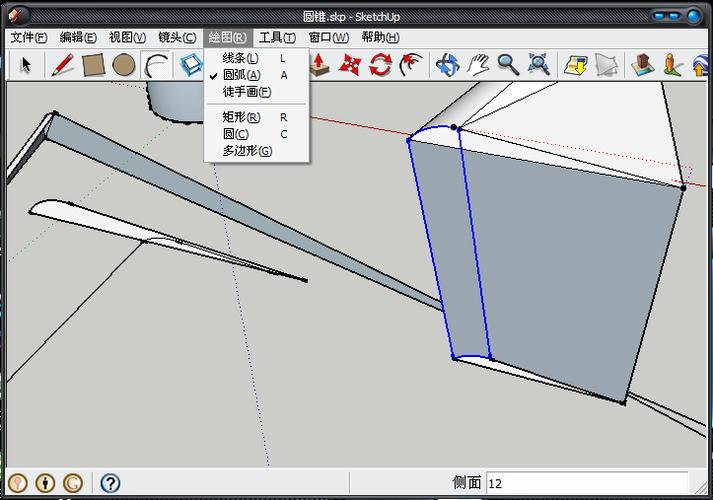This screenshot has width=713, height=500.
Task: Open the 工具(T) menu
Action: [x=277, y=37]
